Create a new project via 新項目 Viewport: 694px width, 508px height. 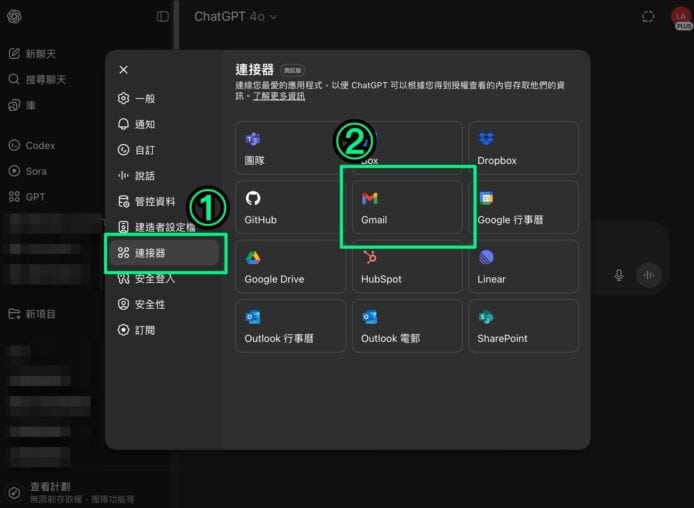(x=32, y=314)
